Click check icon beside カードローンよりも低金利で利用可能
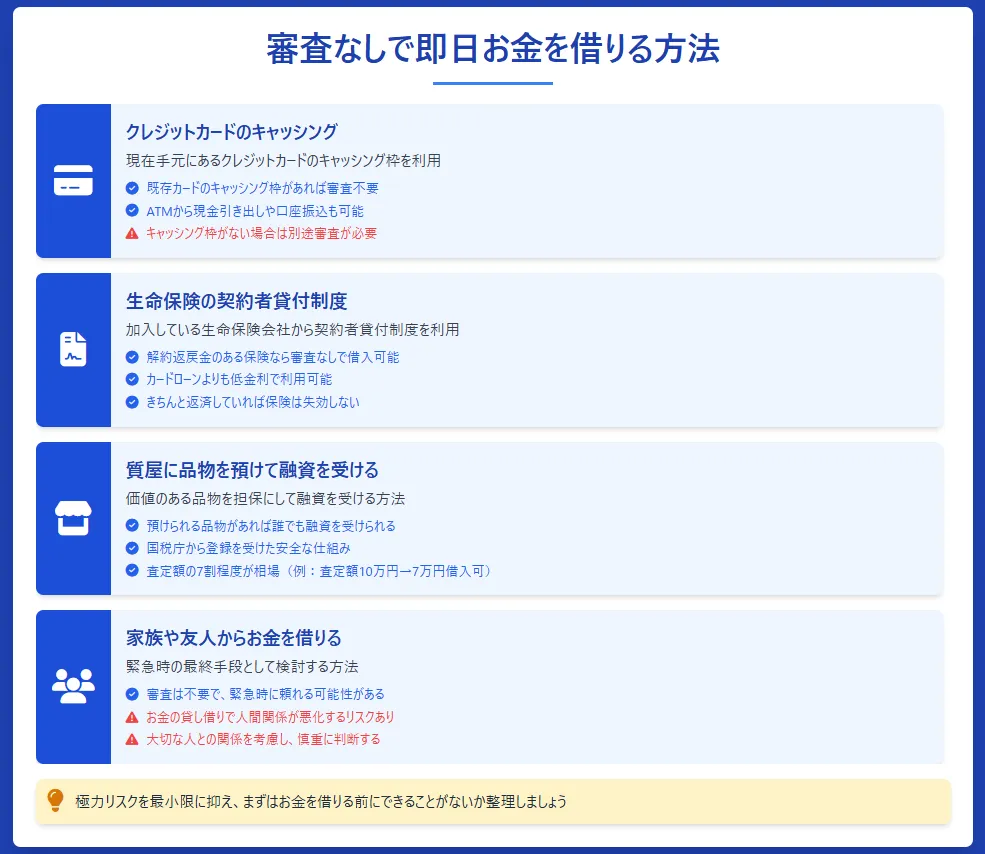Image resolution: width=985 pixels, height=854 pixels. point(132,379)
